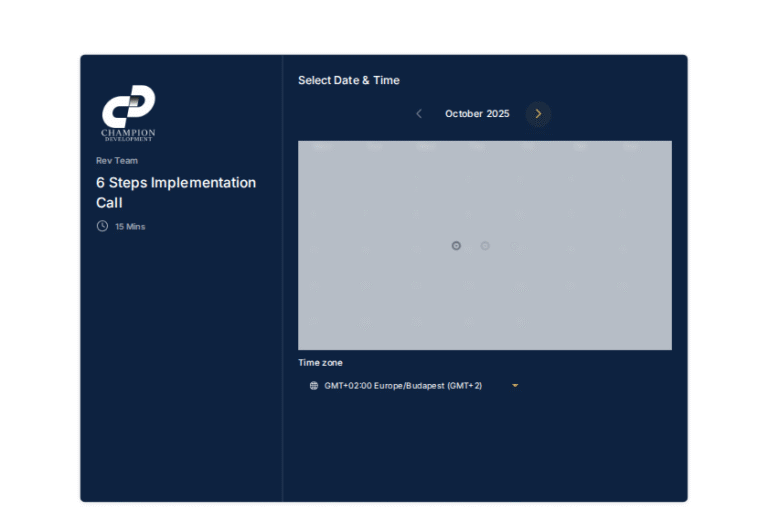Click the Rev Team label

tap(117, 160)
